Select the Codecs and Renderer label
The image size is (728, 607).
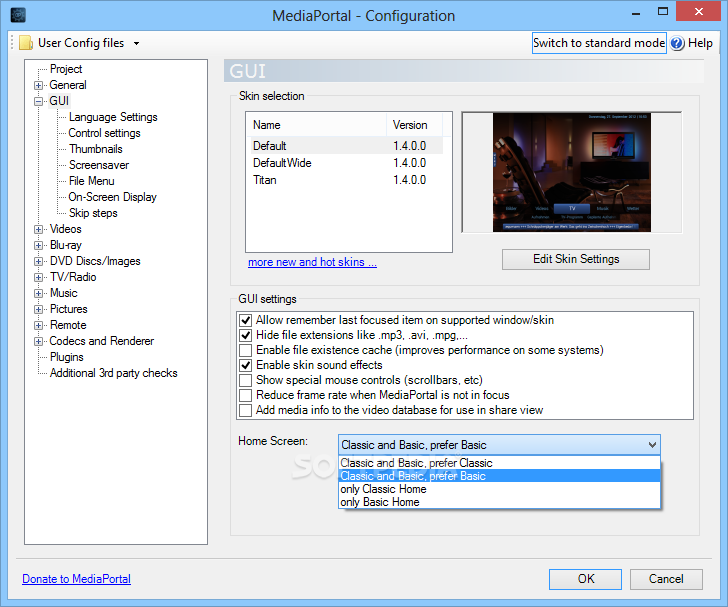(x=102, y=341)
